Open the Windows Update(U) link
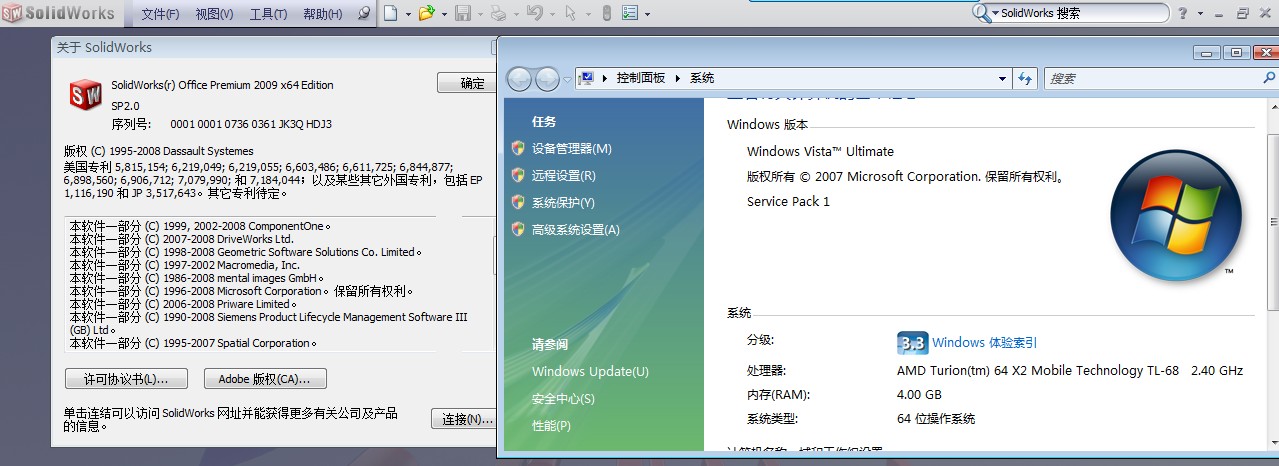Viewport: 1279px width, 466px height. (590, 371)
